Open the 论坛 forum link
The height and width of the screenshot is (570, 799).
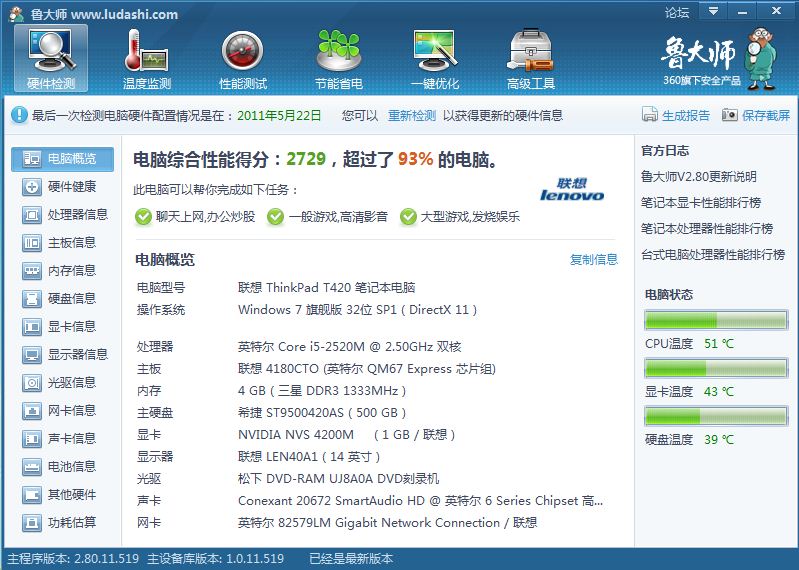click(x=677, y=12)
